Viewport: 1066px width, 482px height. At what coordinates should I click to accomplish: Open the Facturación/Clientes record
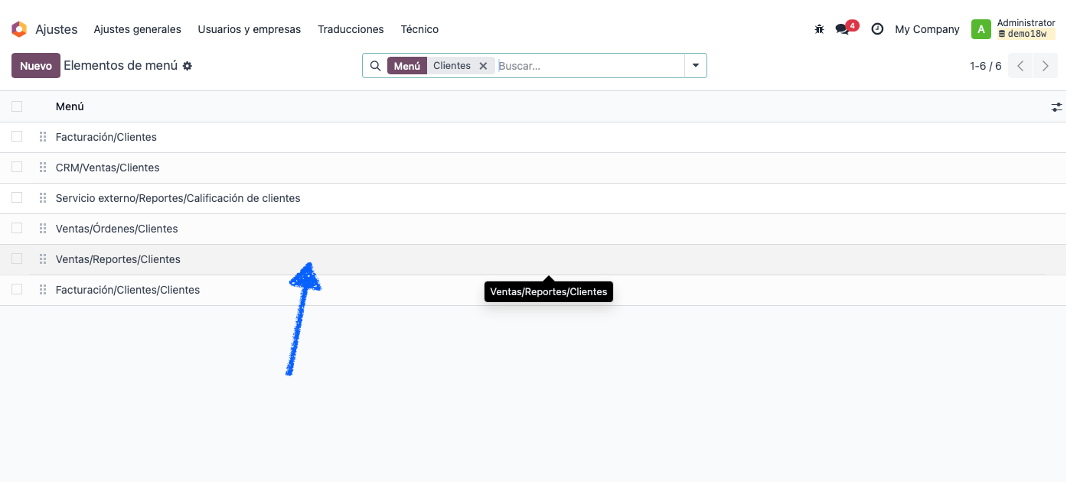click(x=106, y=137)
